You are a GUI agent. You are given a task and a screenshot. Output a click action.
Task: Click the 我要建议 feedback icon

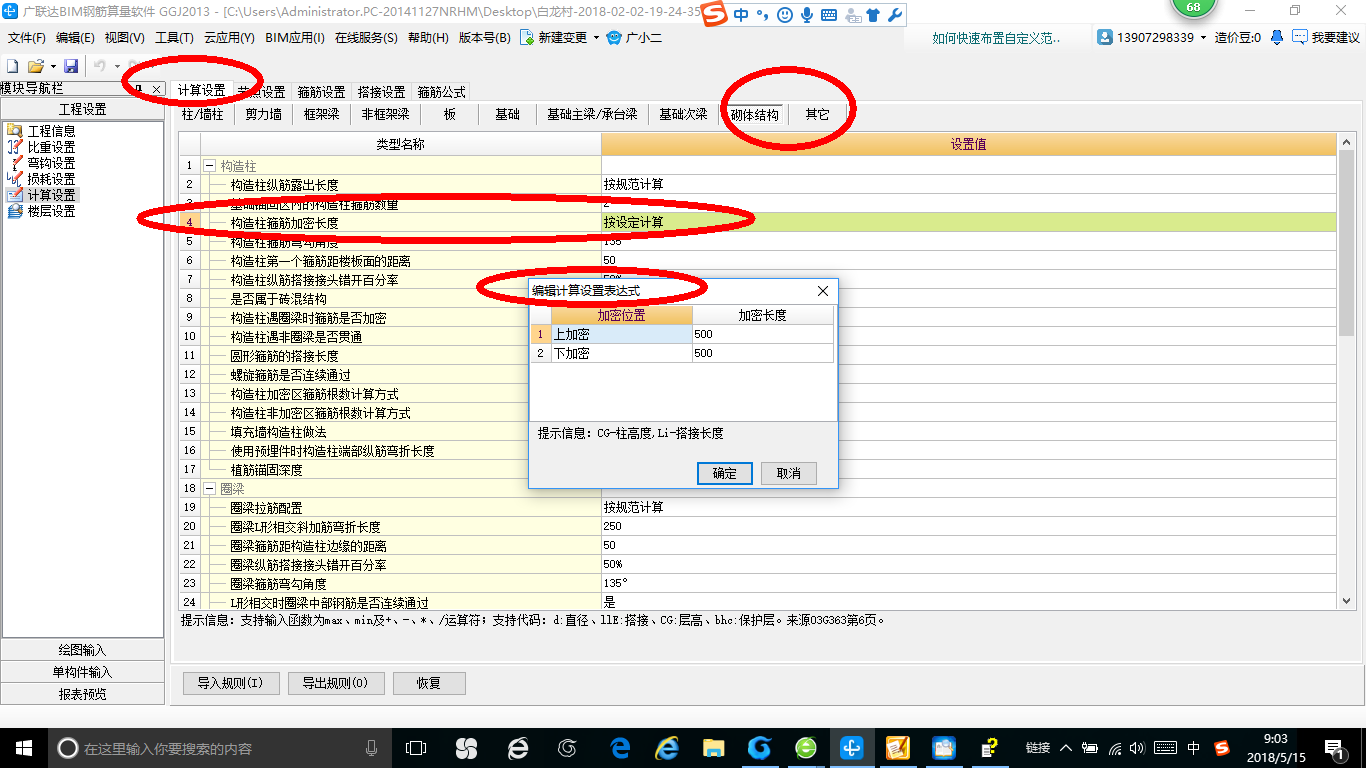[x=1300, y=37]
